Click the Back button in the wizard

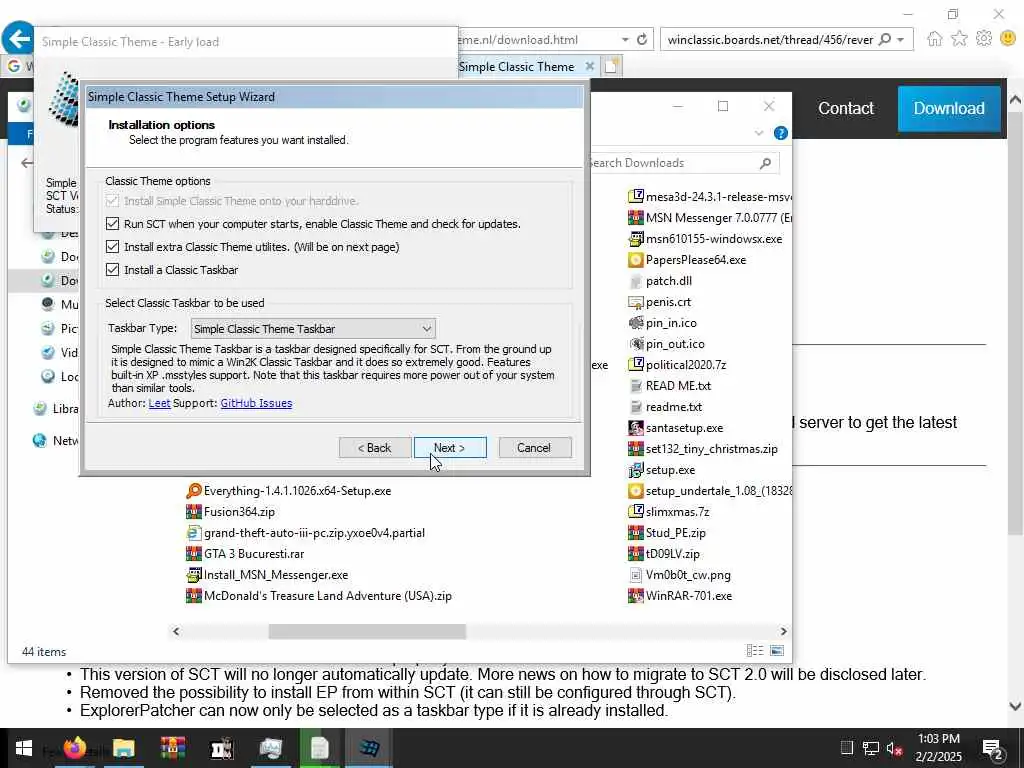[375, 447]
